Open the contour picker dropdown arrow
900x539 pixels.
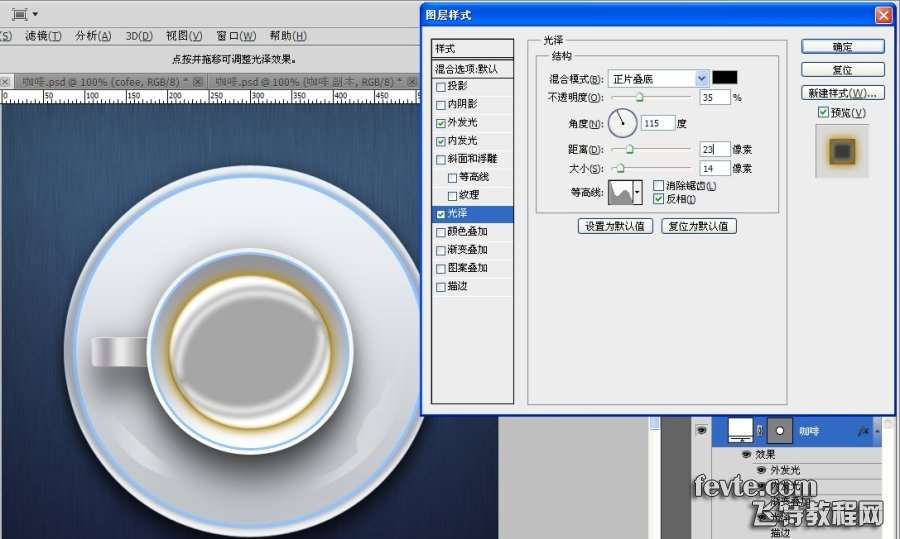[x=637, y=192]
